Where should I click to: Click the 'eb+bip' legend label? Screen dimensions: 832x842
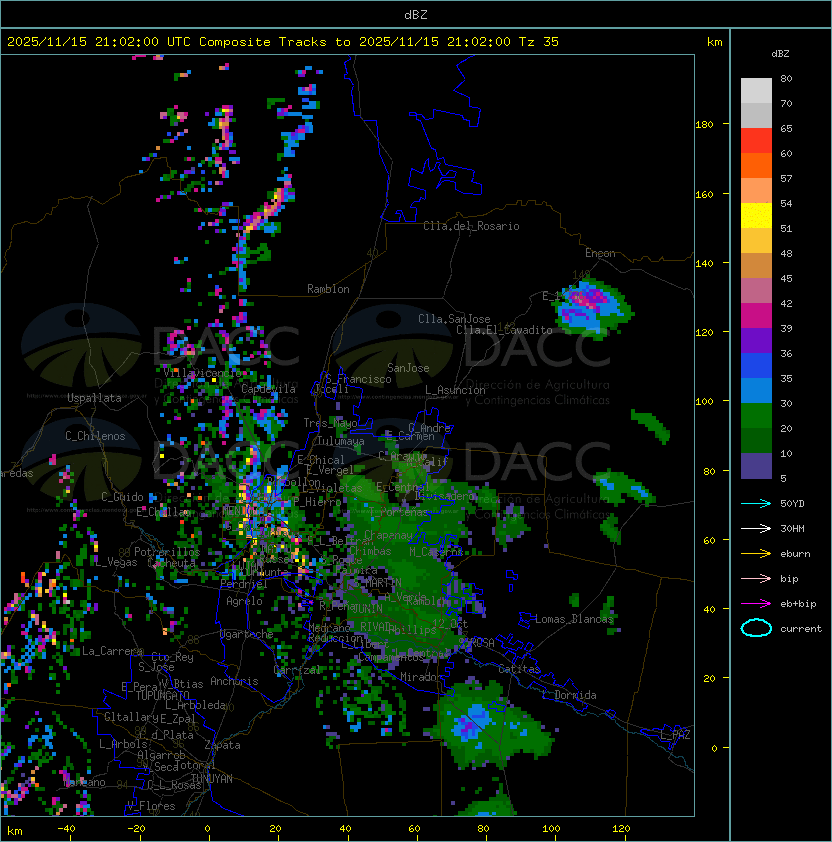point(798,604)
